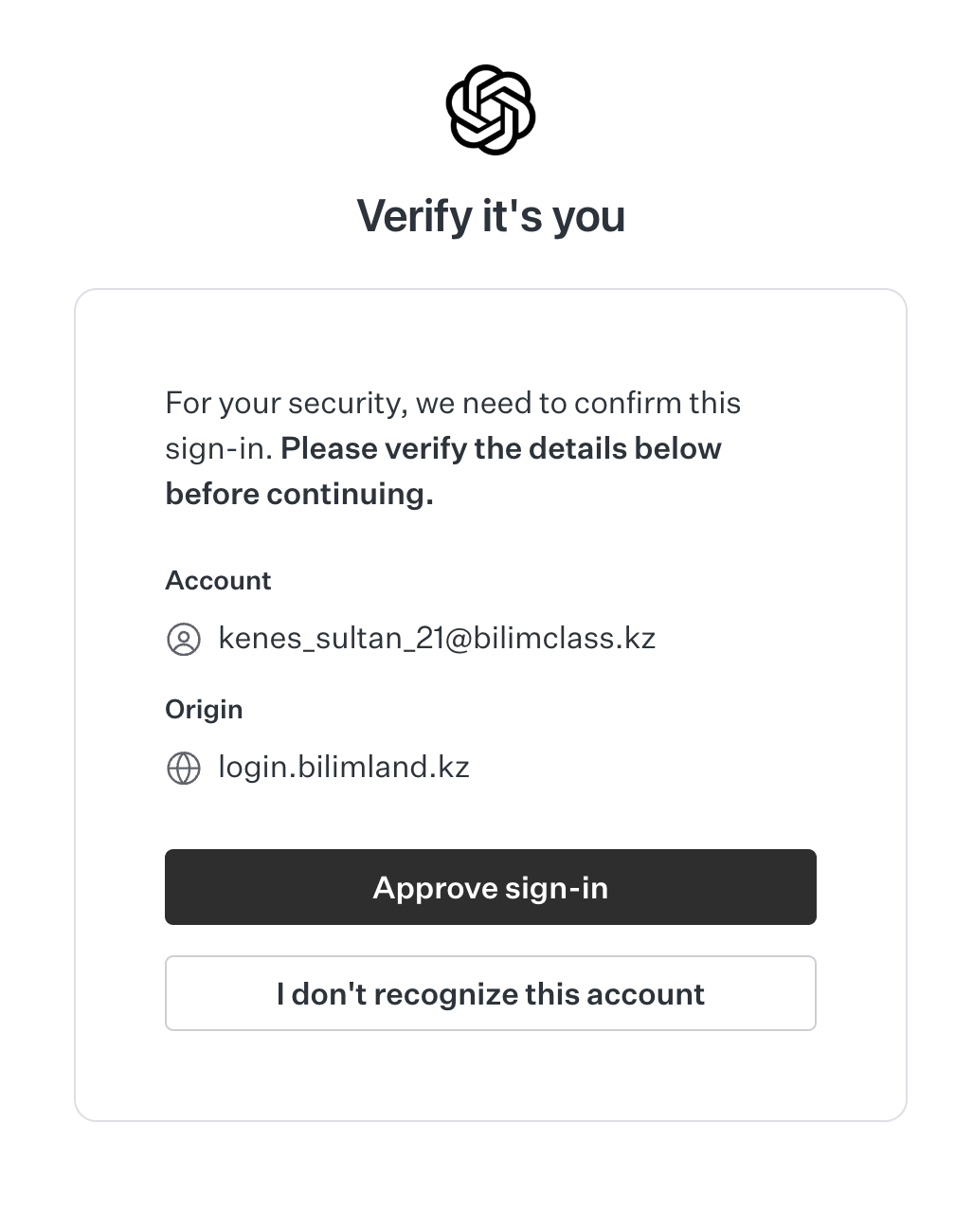955x1232 pixels.
Task: Click the OpenAI logo at the top
Action: coord(491,110)
